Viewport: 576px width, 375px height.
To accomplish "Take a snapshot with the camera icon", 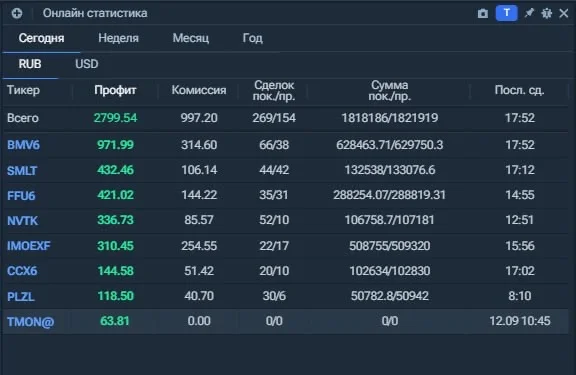I will point(483,14).
